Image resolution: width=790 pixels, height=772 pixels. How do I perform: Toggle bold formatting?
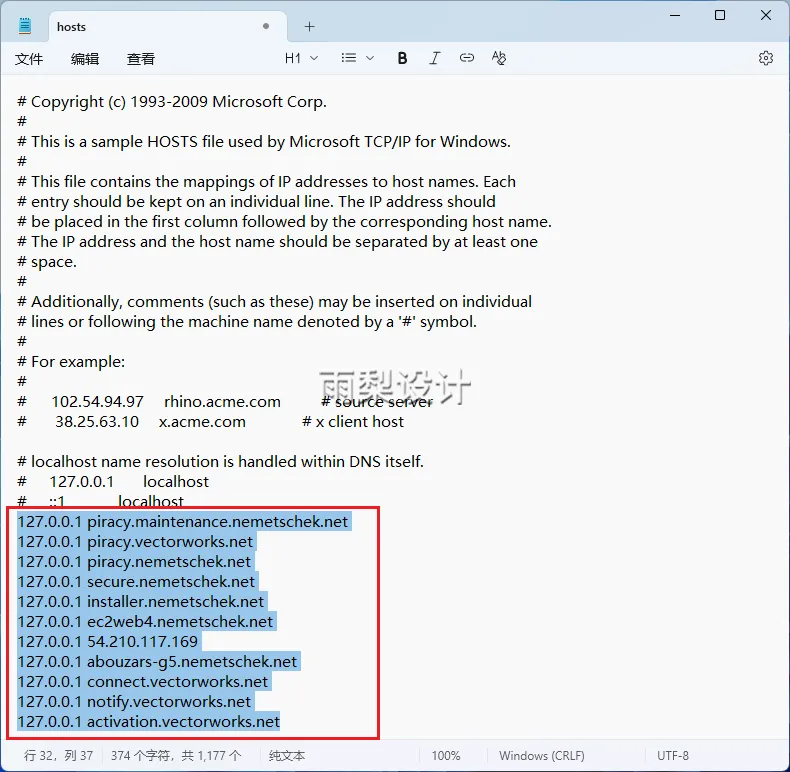click(402, 58)
